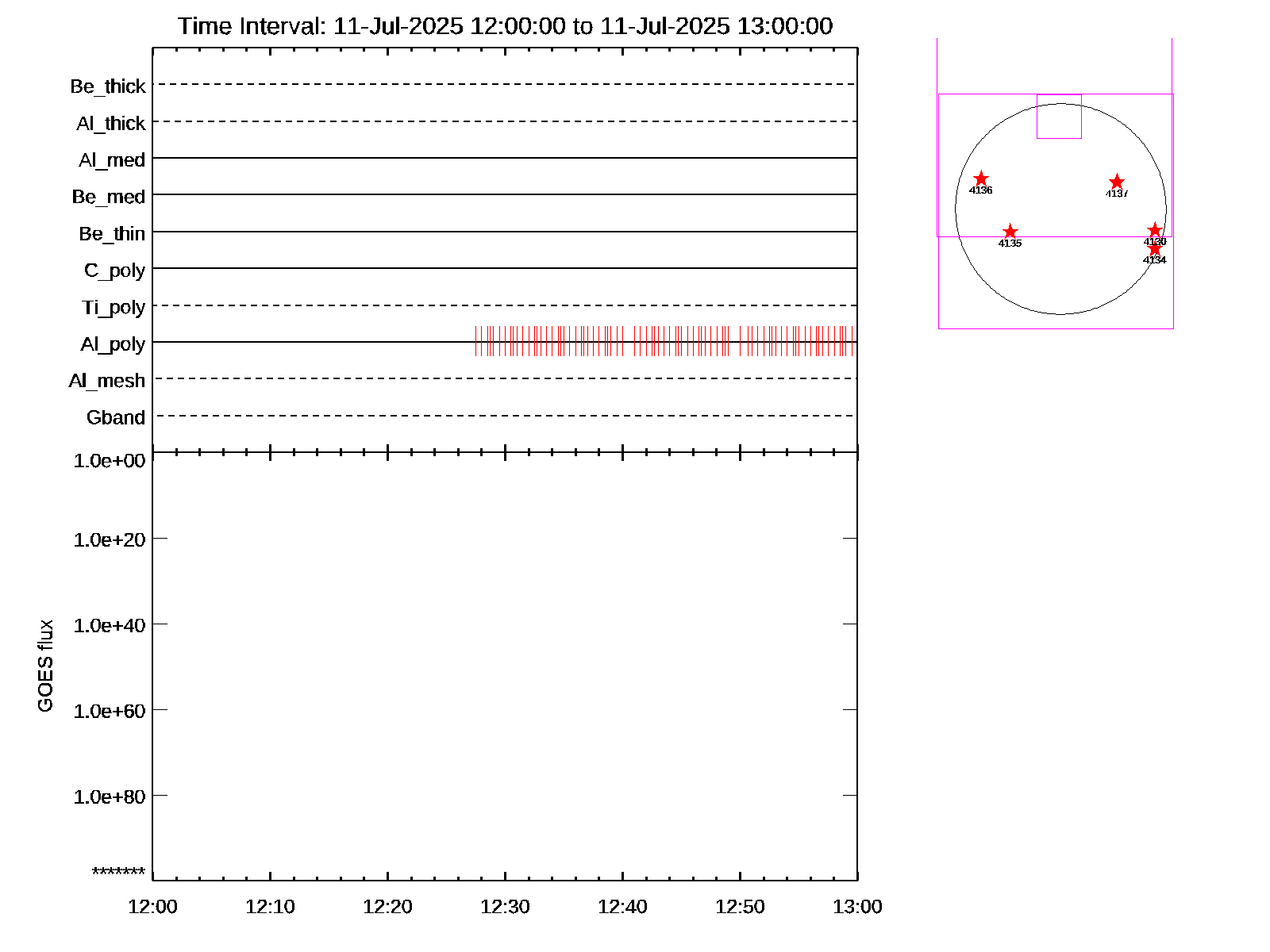Select the Be_med filter row label
1270x952 pixels.
pos(109,197)
